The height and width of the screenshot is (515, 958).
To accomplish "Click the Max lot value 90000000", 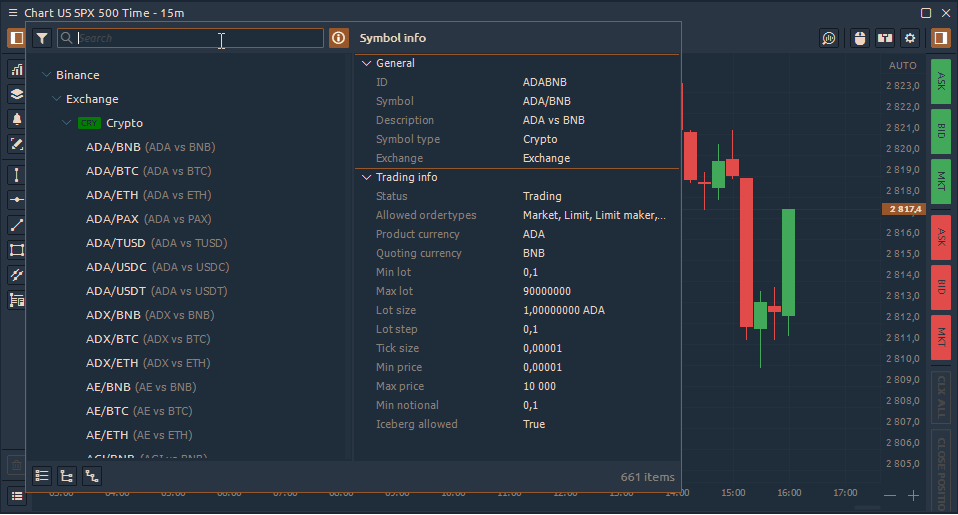I will (x=547, y=291).
